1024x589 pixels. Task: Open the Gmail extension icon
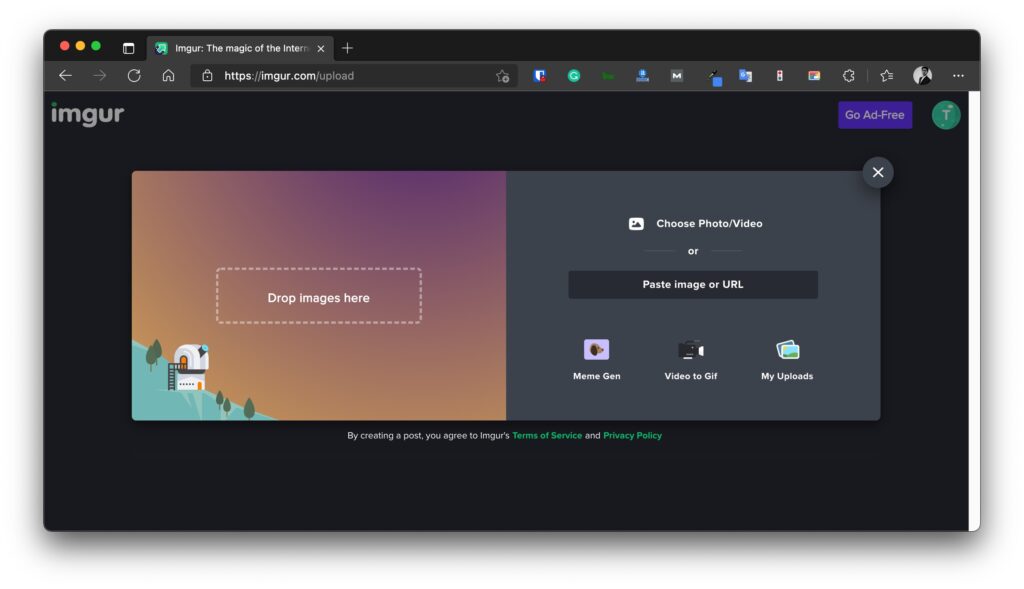click(676, 75)
